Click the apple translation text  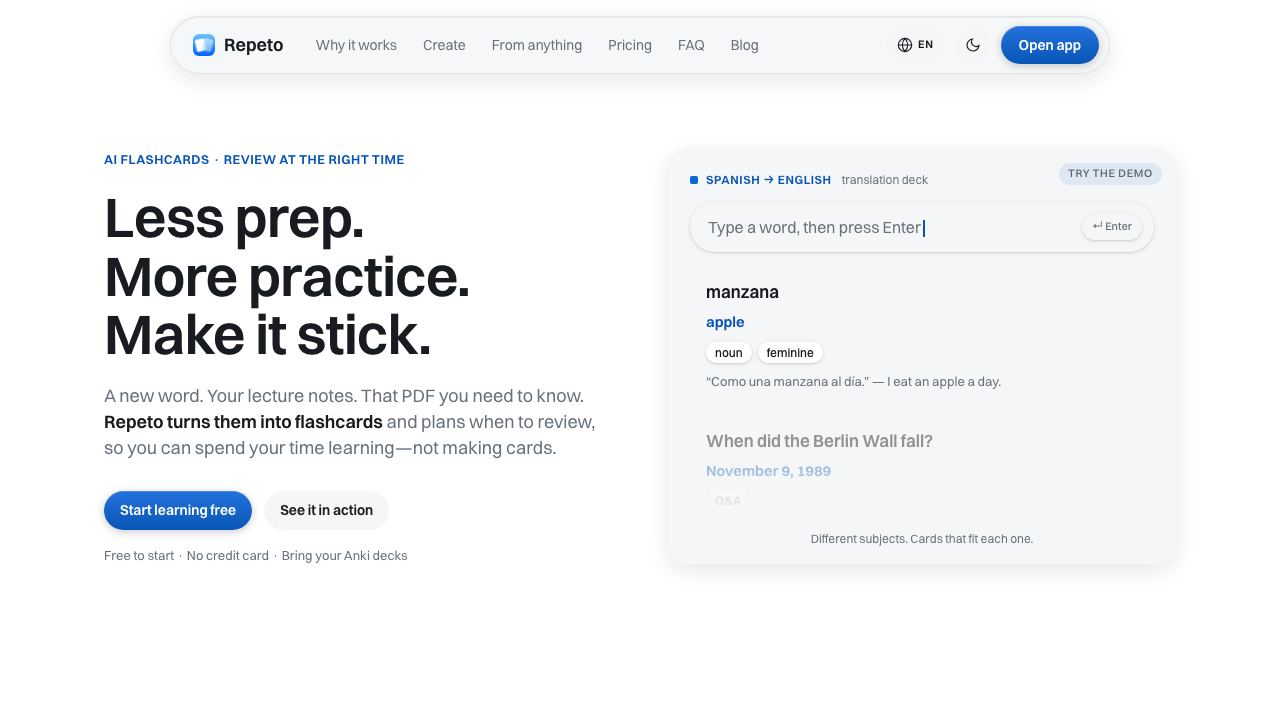coord(725,322)
